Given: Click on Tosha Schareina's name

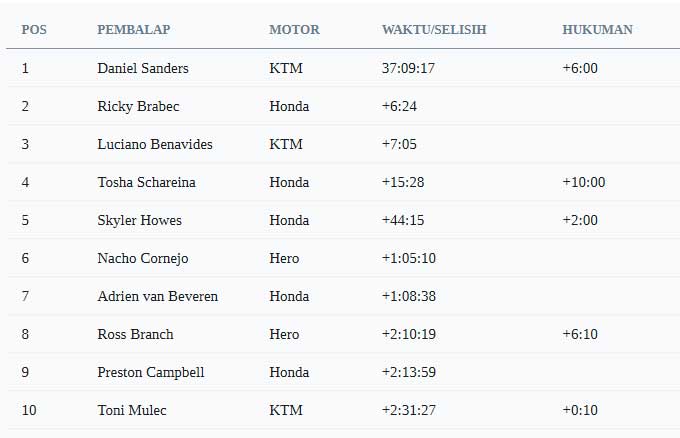Looking at the screenshot, I should [x=146, y=182].
